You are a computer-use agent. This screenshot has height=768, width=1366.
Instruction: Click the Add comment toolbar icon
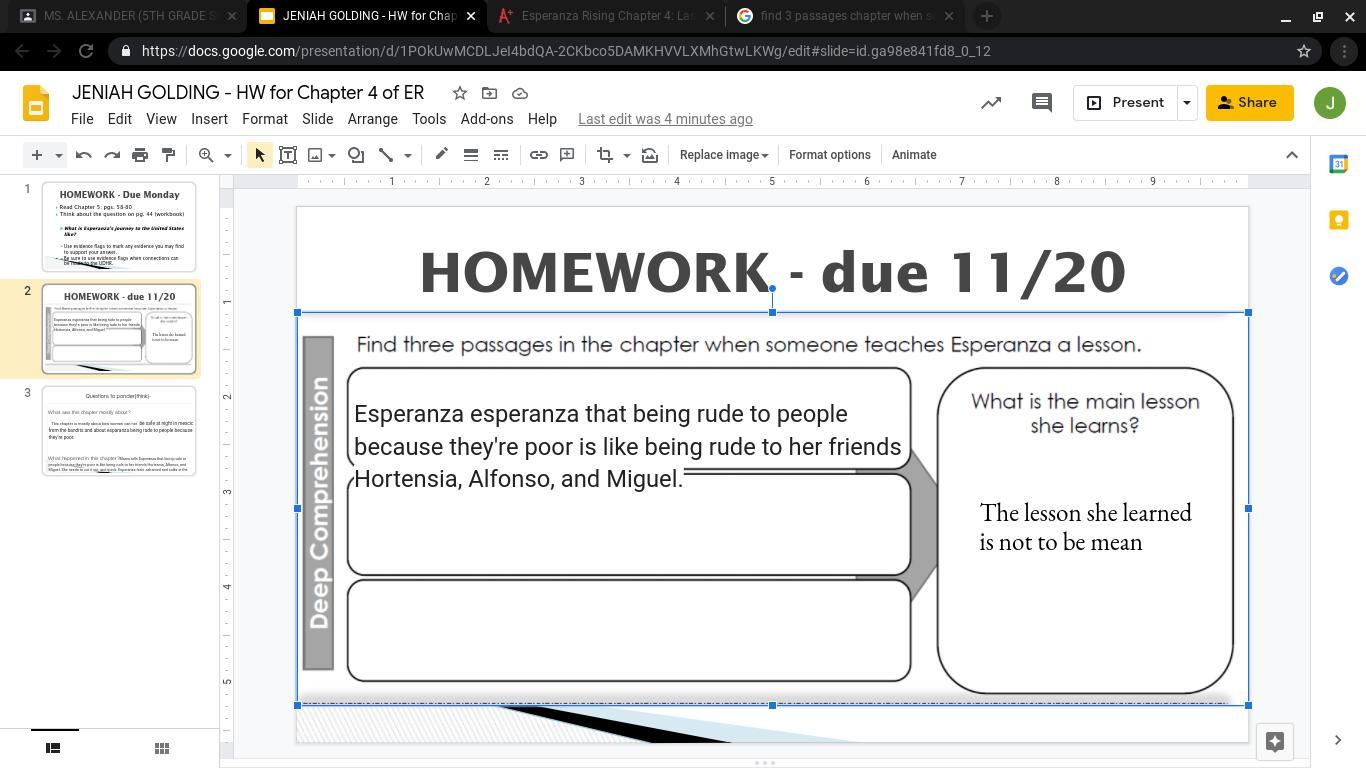(x=567, y=155)
